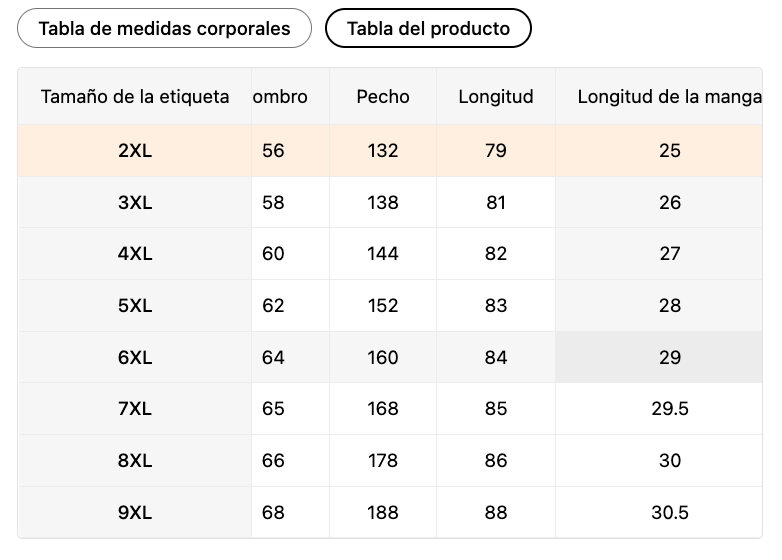Select the 2XL size row label
This screenshot has height=560, width=782.
pos(135,151)
